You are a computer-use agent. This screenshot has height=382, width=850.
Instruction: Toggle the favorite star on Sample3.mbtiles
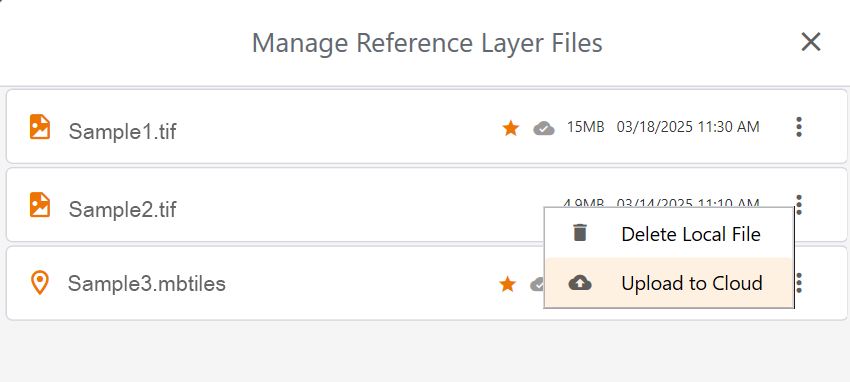click(507, 283)
